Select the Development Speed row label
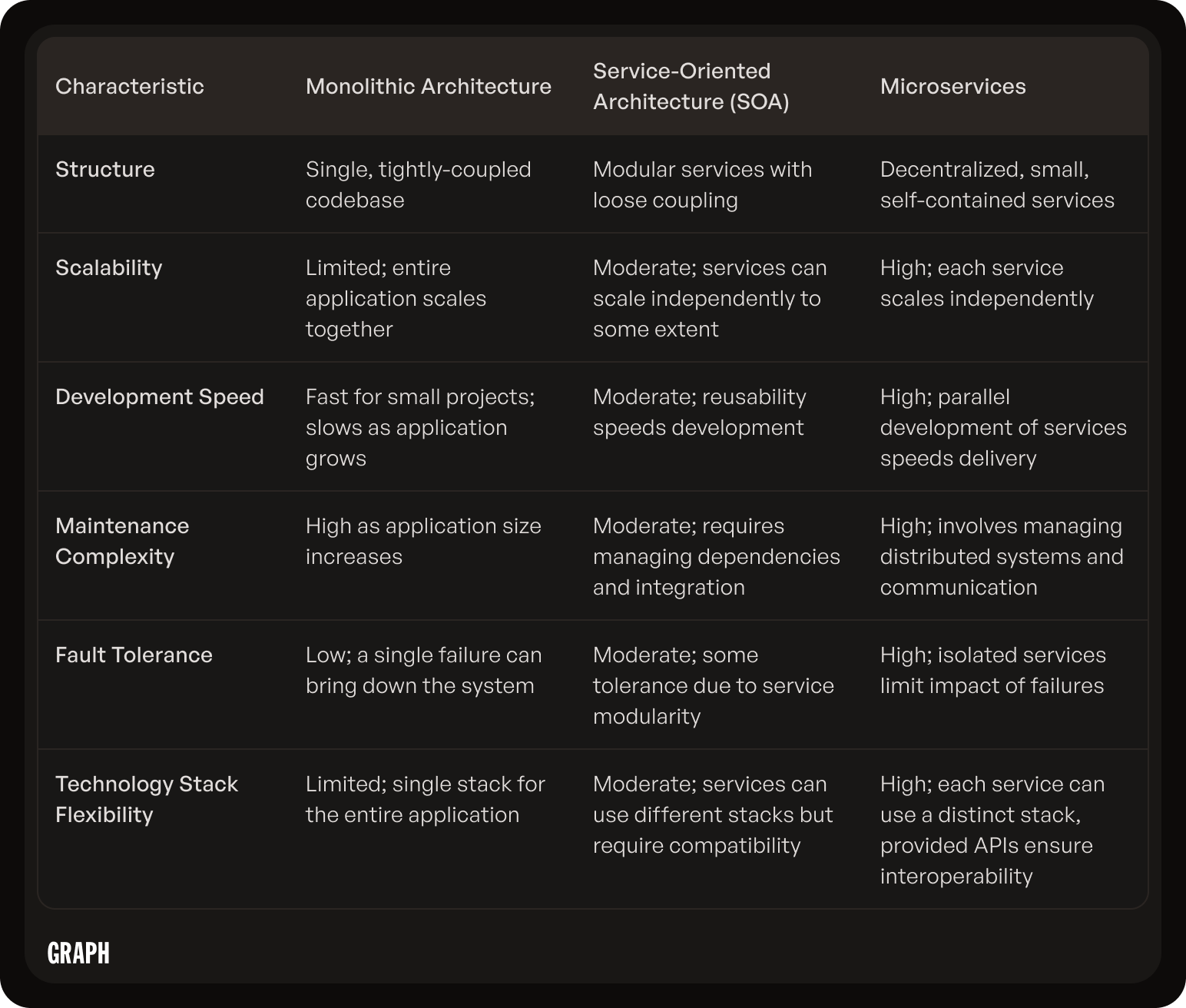Image resolution: width=1186 pixels, height=1008 pixels. [x=160, y=396]
